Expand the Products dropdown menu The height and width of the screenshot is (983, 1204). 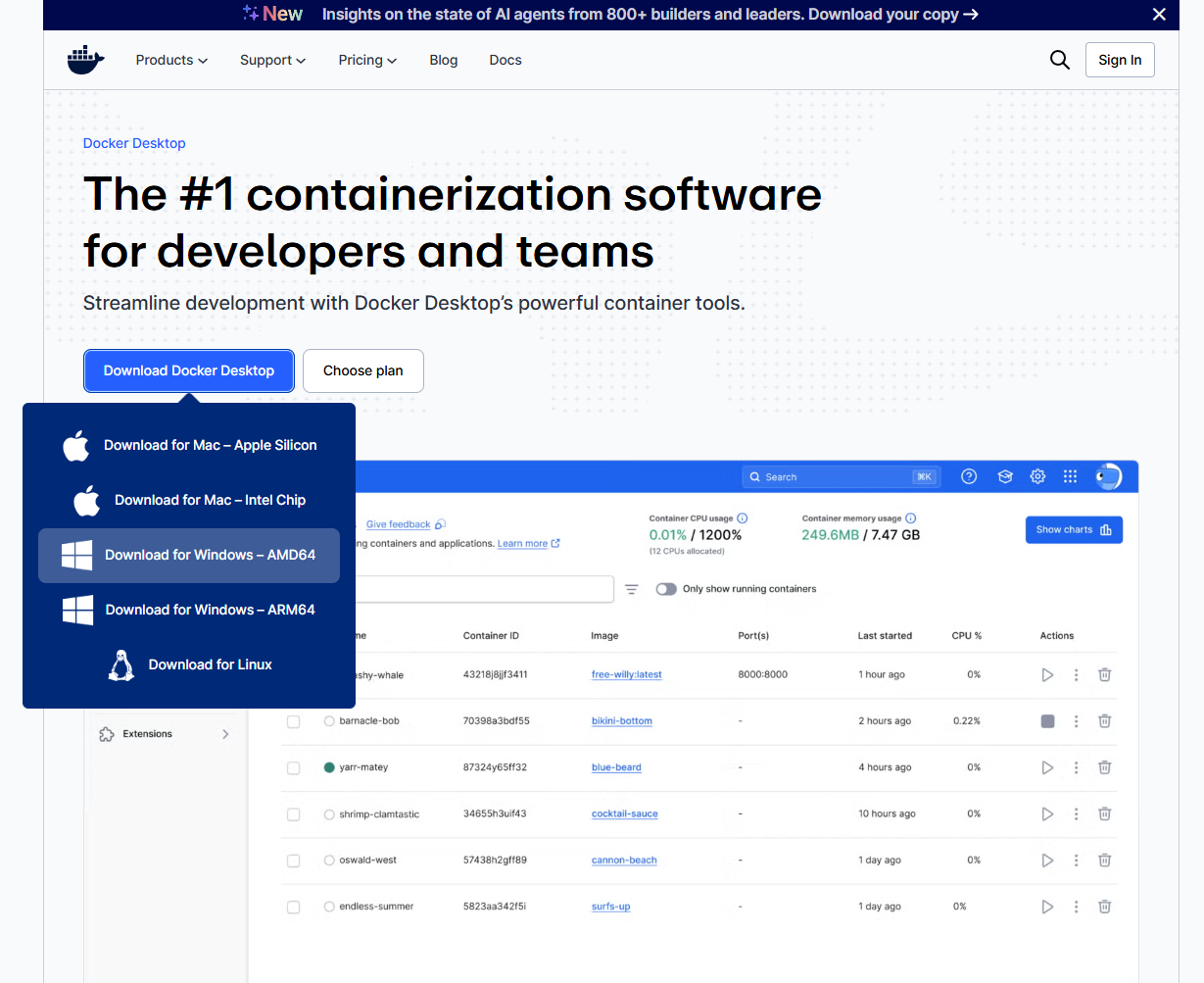(171, 60)
